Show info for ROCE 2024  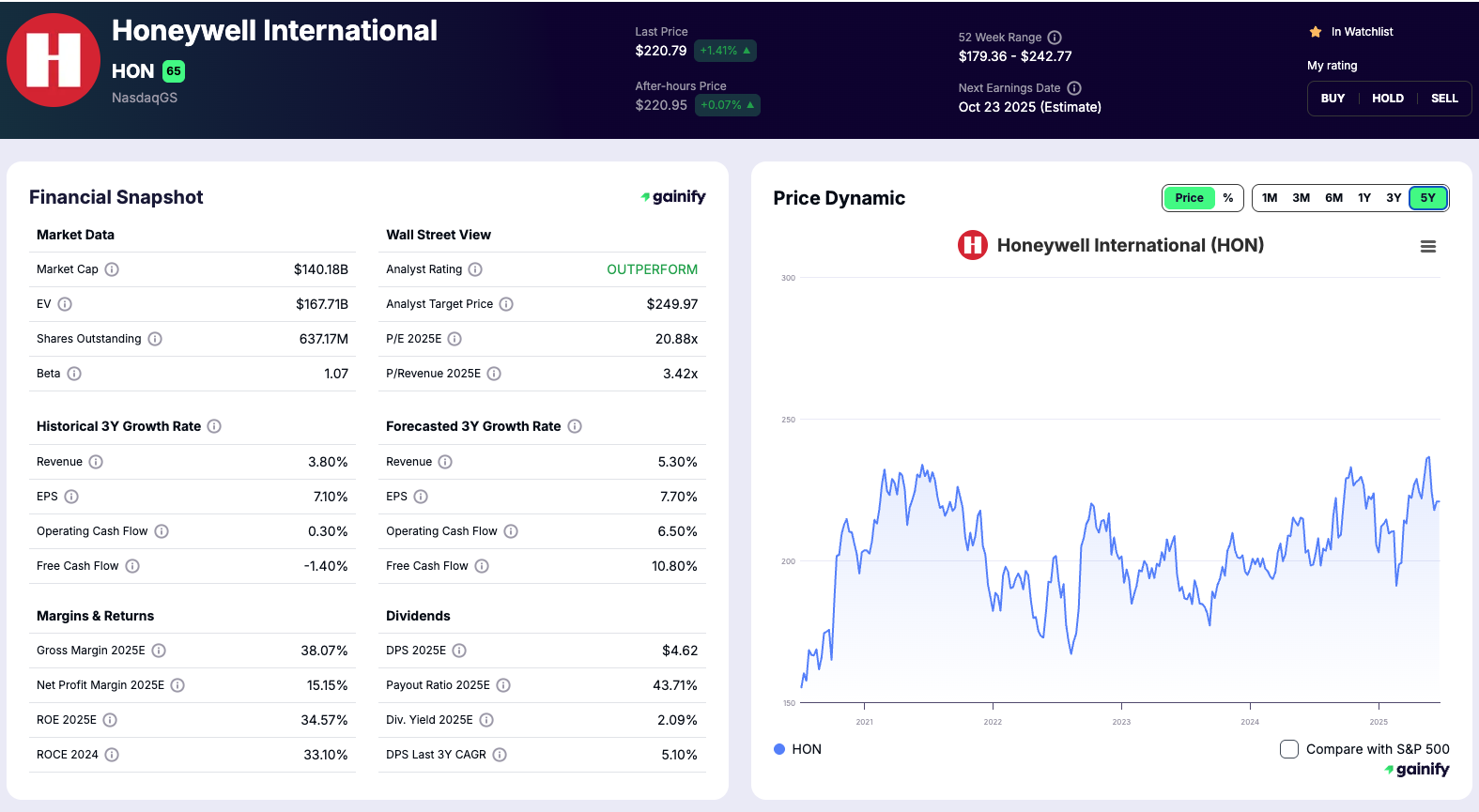point(112,755)
